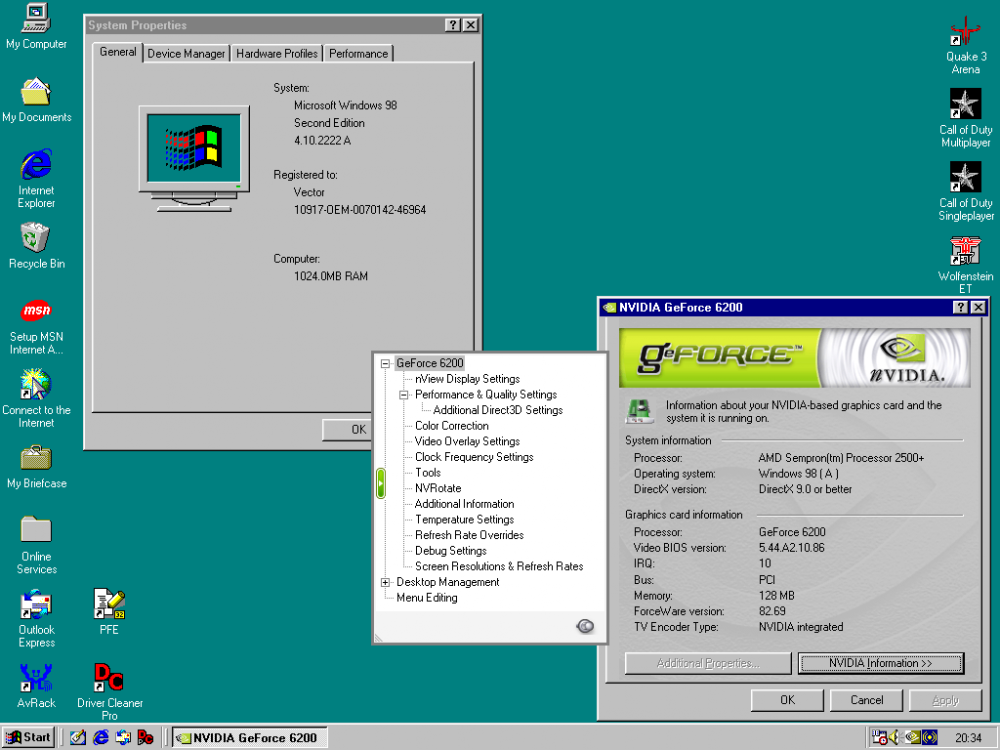Select the Outlook Express desktop icon

click(36, 619)
